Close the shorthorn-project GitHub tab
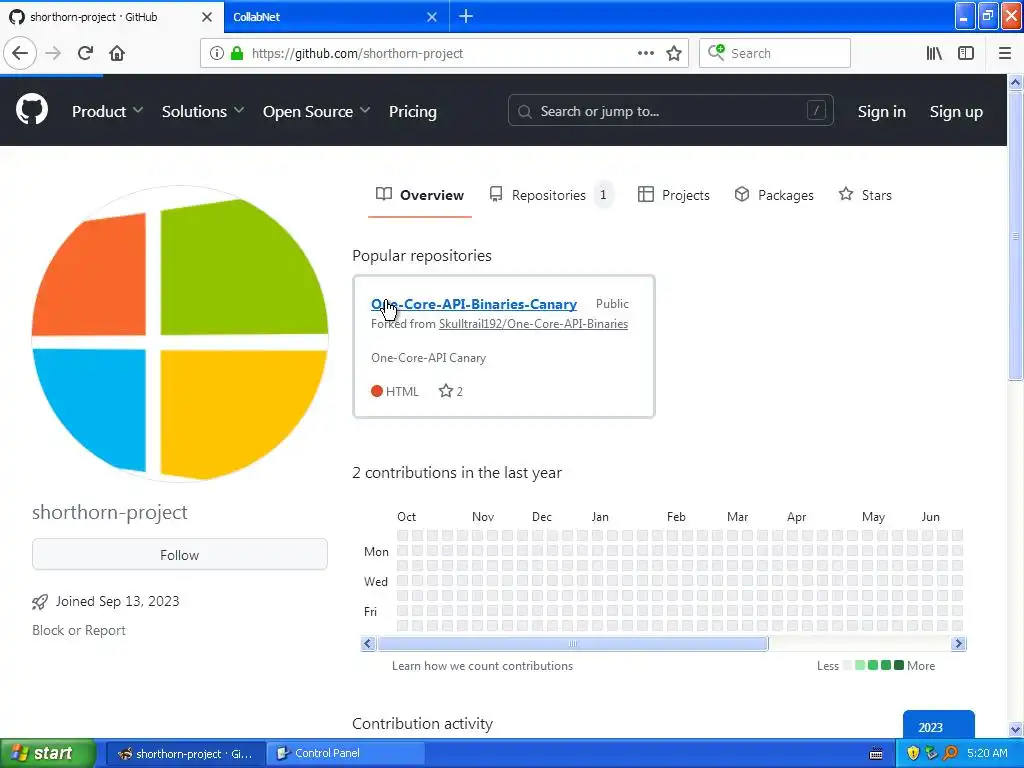 point(207,17)
